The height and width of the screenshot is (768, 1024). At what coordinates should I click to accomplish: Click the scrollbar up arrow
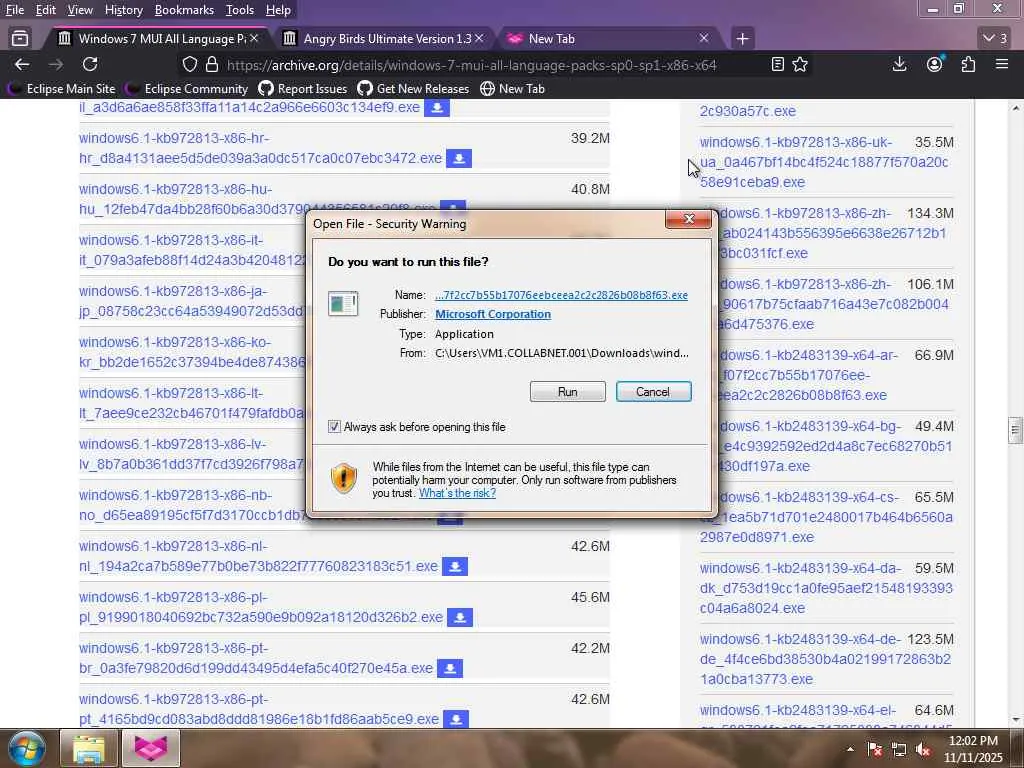(x=1016, y=108)
